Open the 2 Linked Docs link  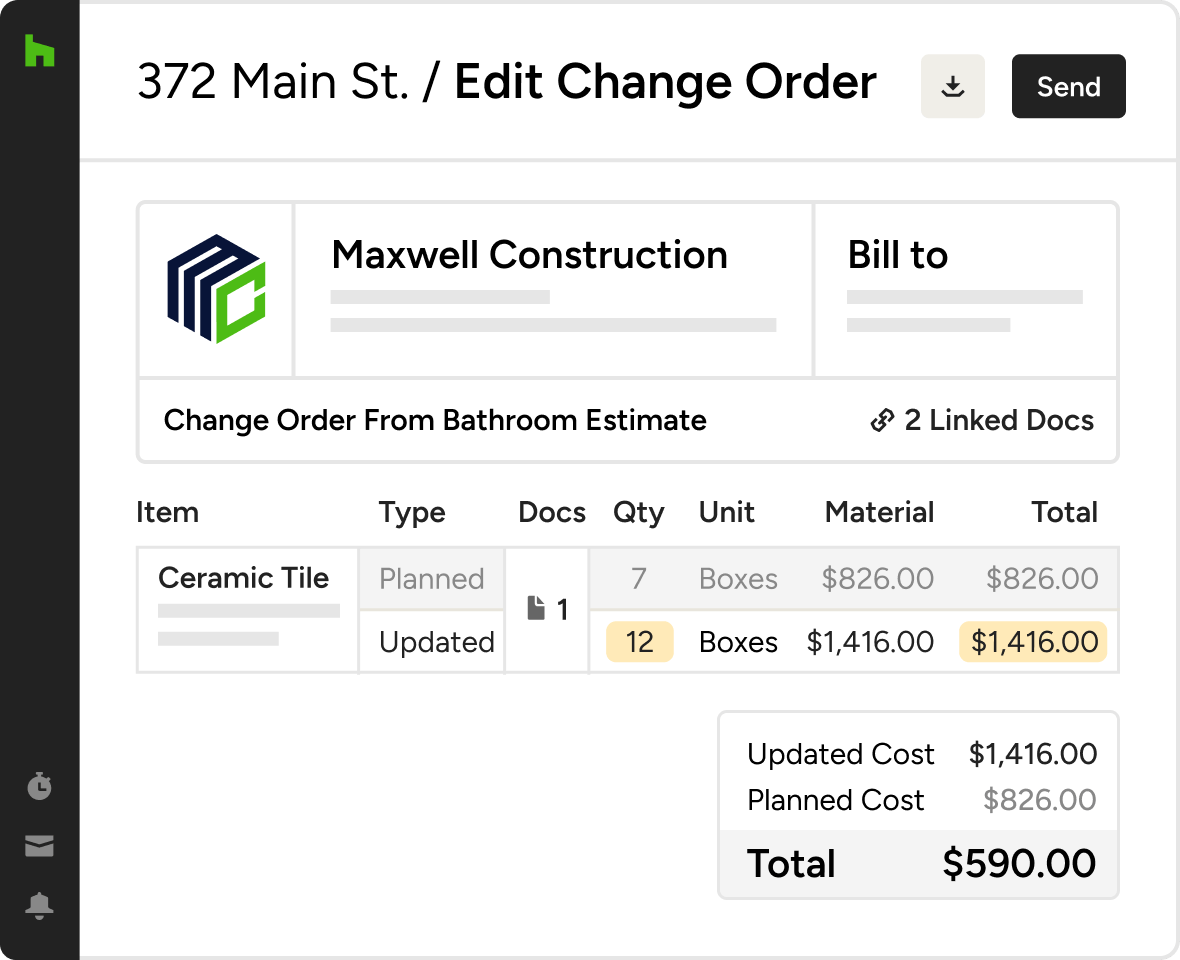(x=998, y=421)
